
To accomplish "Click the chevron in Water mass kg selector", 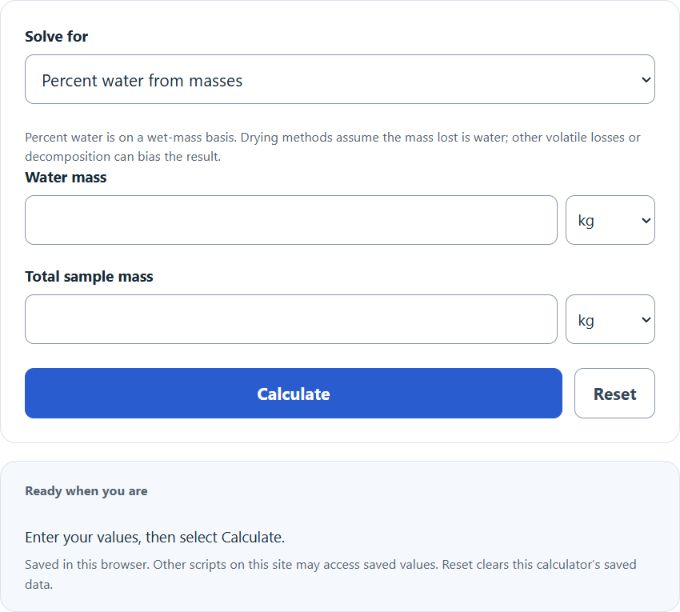I will point(646,221).
